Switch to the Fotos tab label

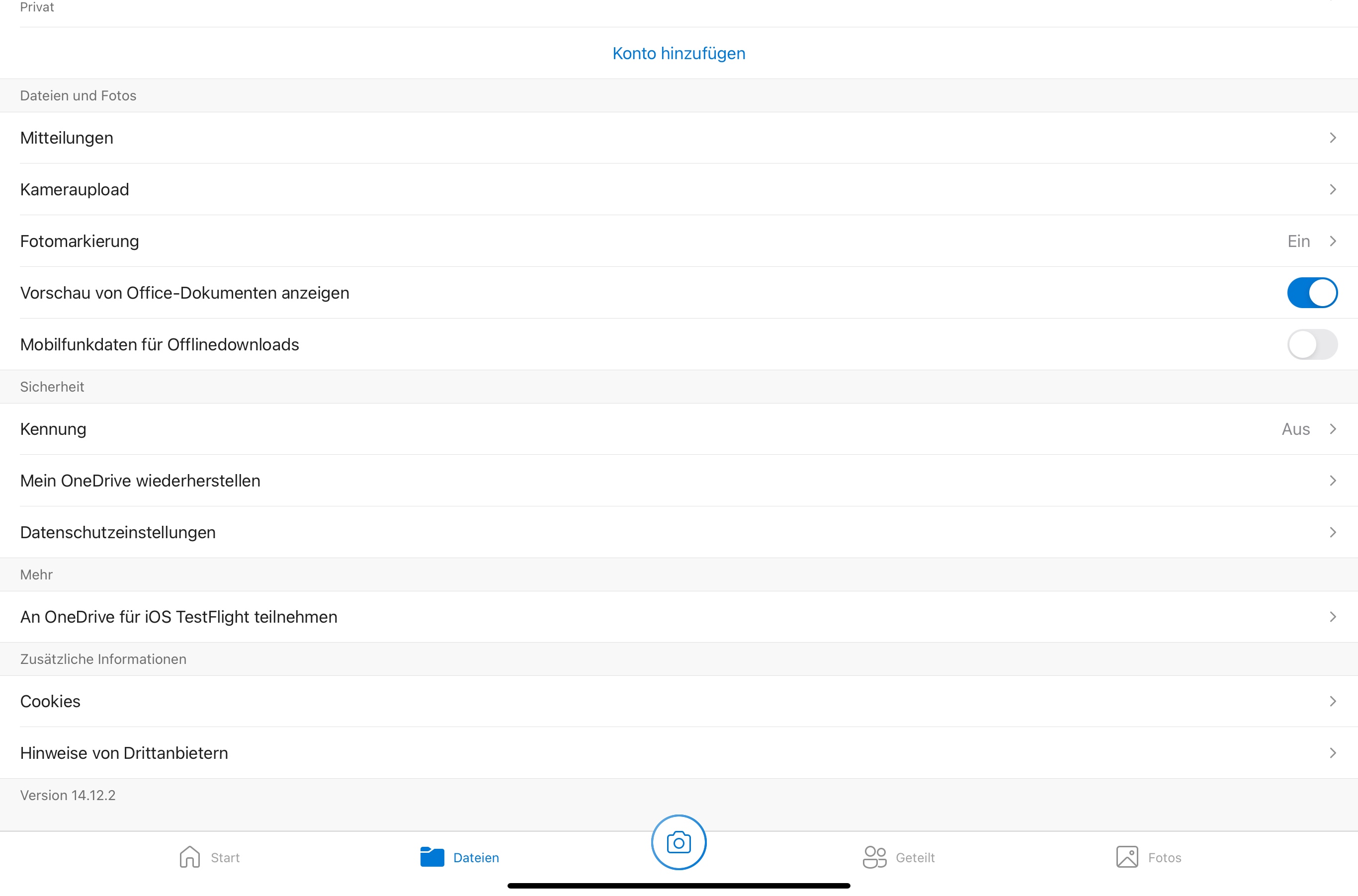pos(1164,857)
